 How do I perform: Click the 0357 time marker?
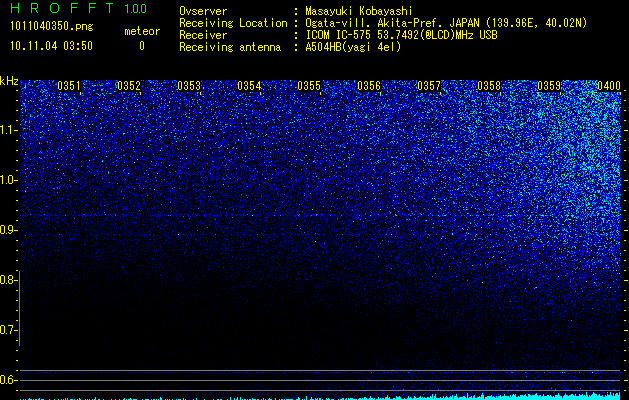point(429,86)
